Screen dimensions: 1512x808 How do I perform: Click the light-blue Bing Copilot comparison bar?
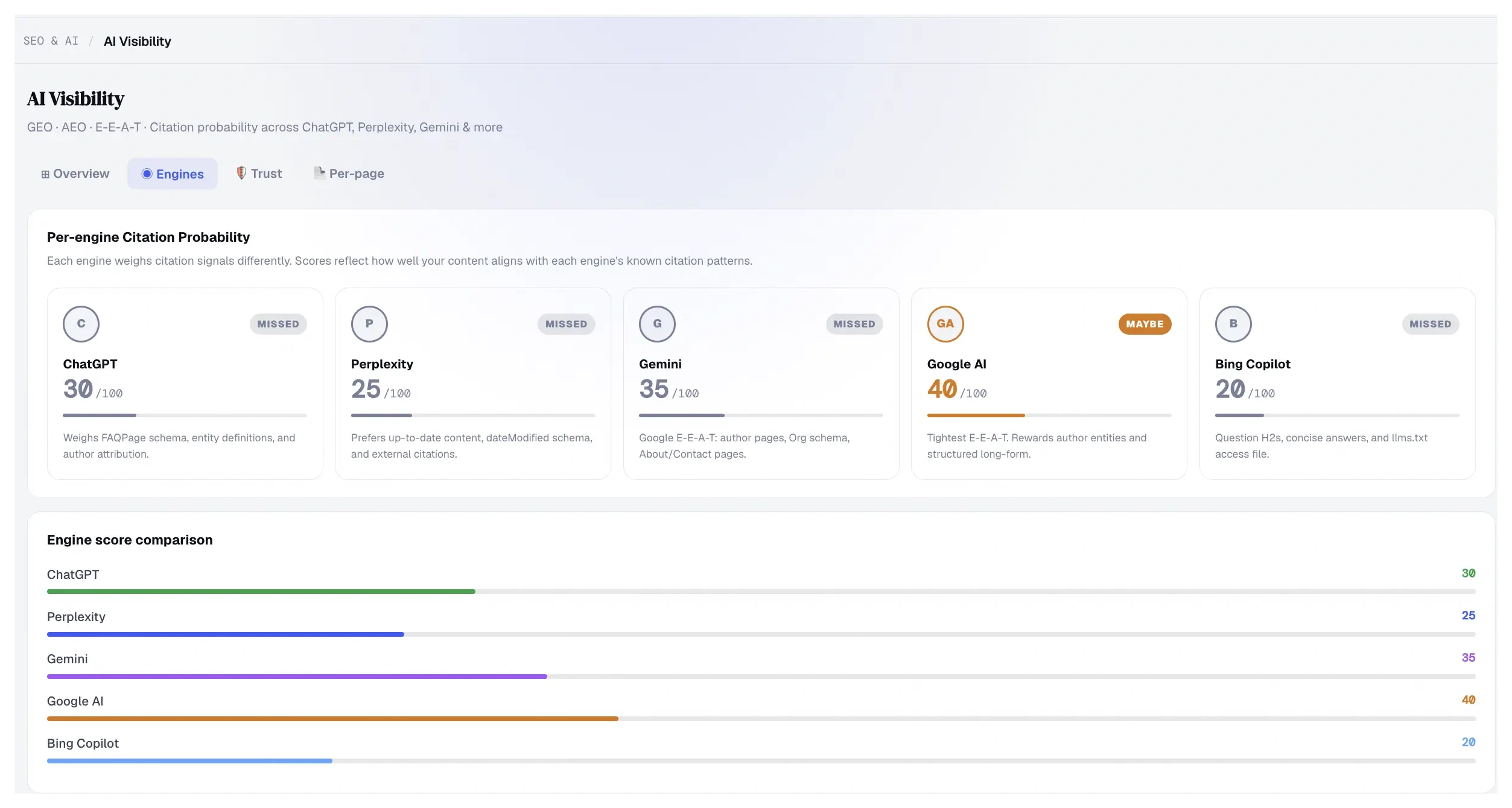click(x=189, y=761)
